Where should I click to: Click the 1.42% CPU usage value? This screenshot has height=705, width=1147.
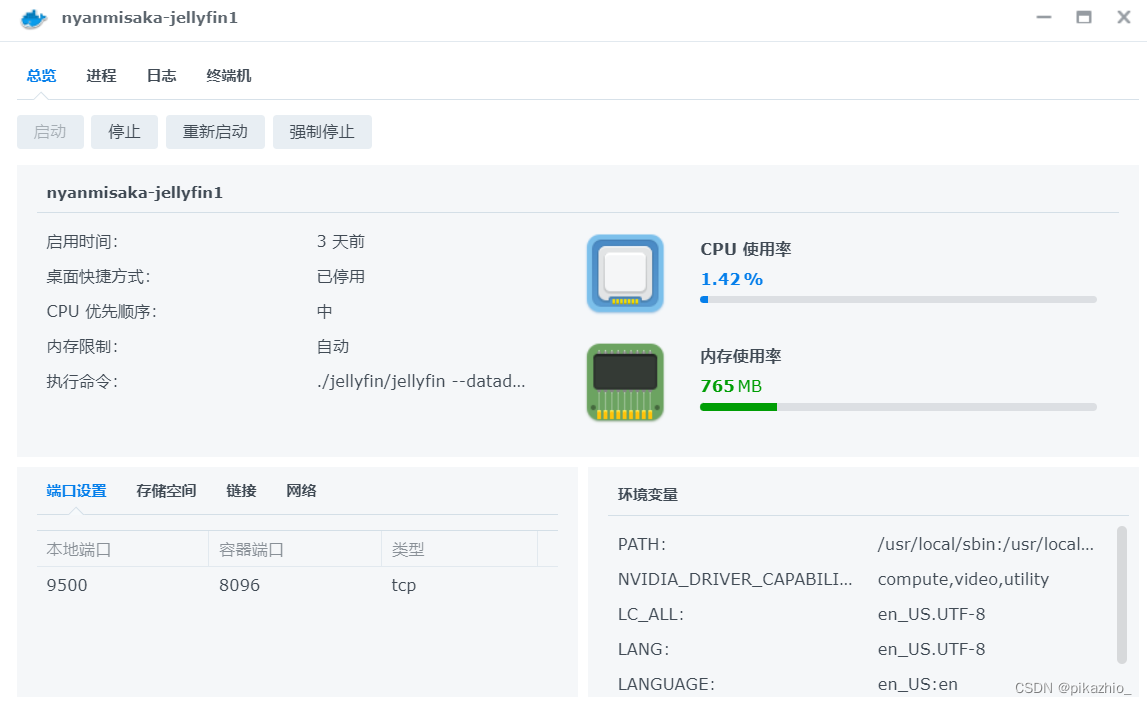coord(732,279)
